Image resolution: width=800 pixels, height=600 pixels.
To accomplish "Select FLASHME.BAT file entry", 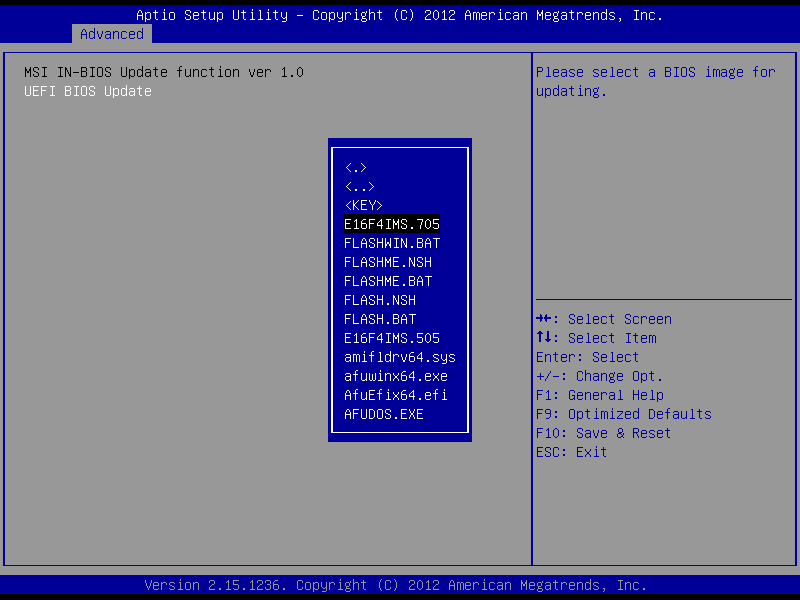I will [388, 281].
